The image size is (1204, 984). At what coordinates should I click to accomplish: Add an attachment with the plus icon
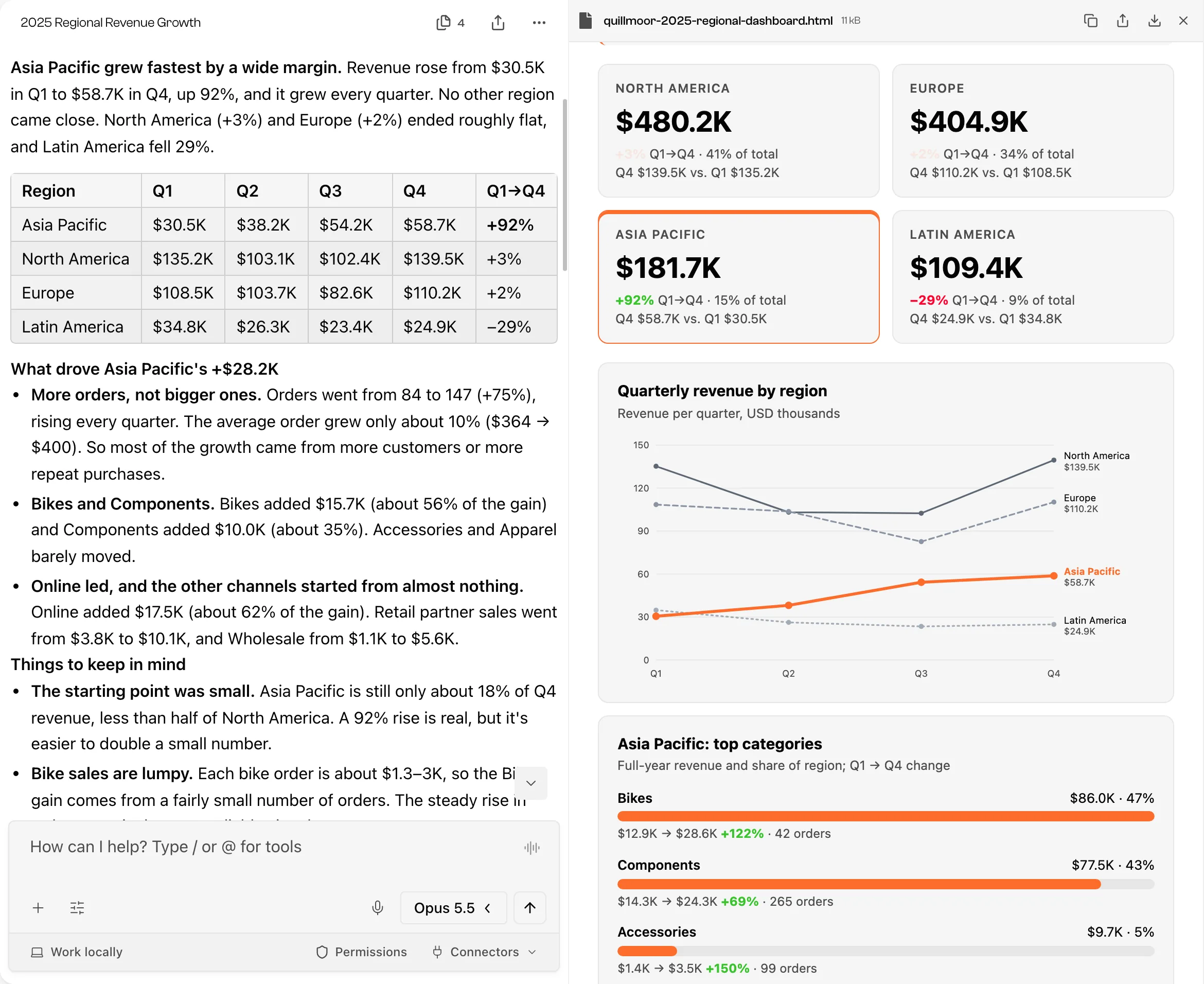38,908
